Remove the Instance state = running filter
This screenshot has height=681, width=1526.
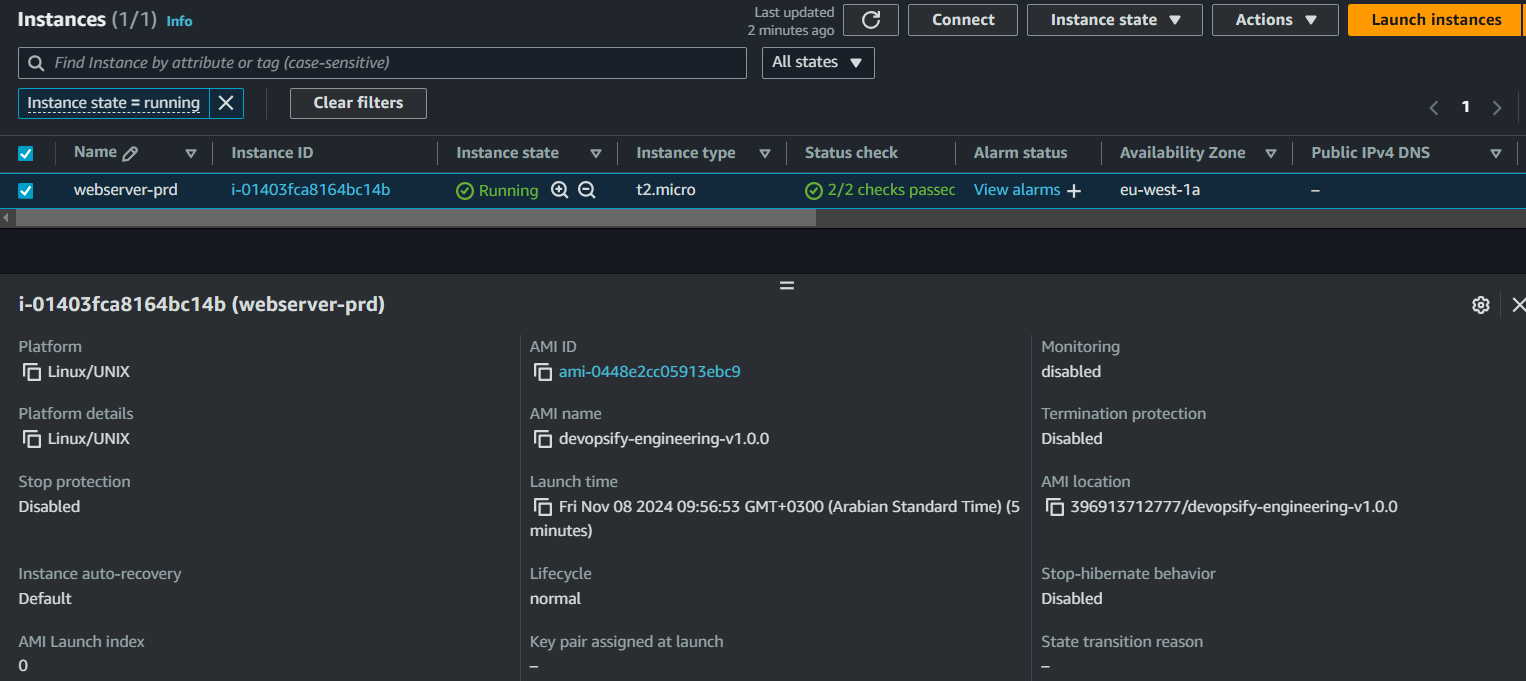pos(226,103)
